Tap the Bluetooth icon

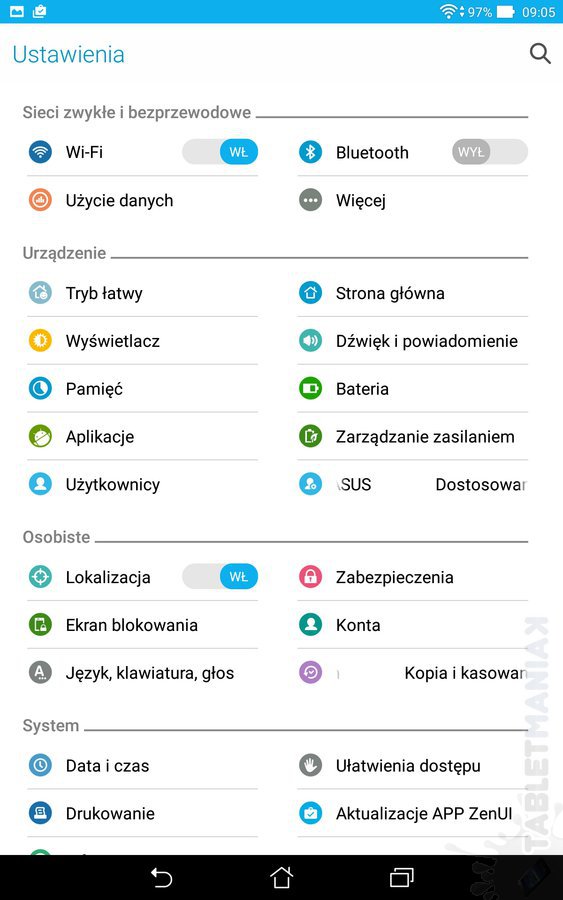click(x=310, y=152)
